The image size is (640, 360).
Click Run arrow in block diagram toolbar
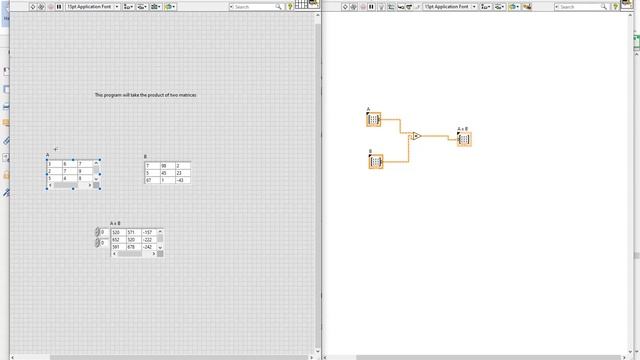click(345, 7)
